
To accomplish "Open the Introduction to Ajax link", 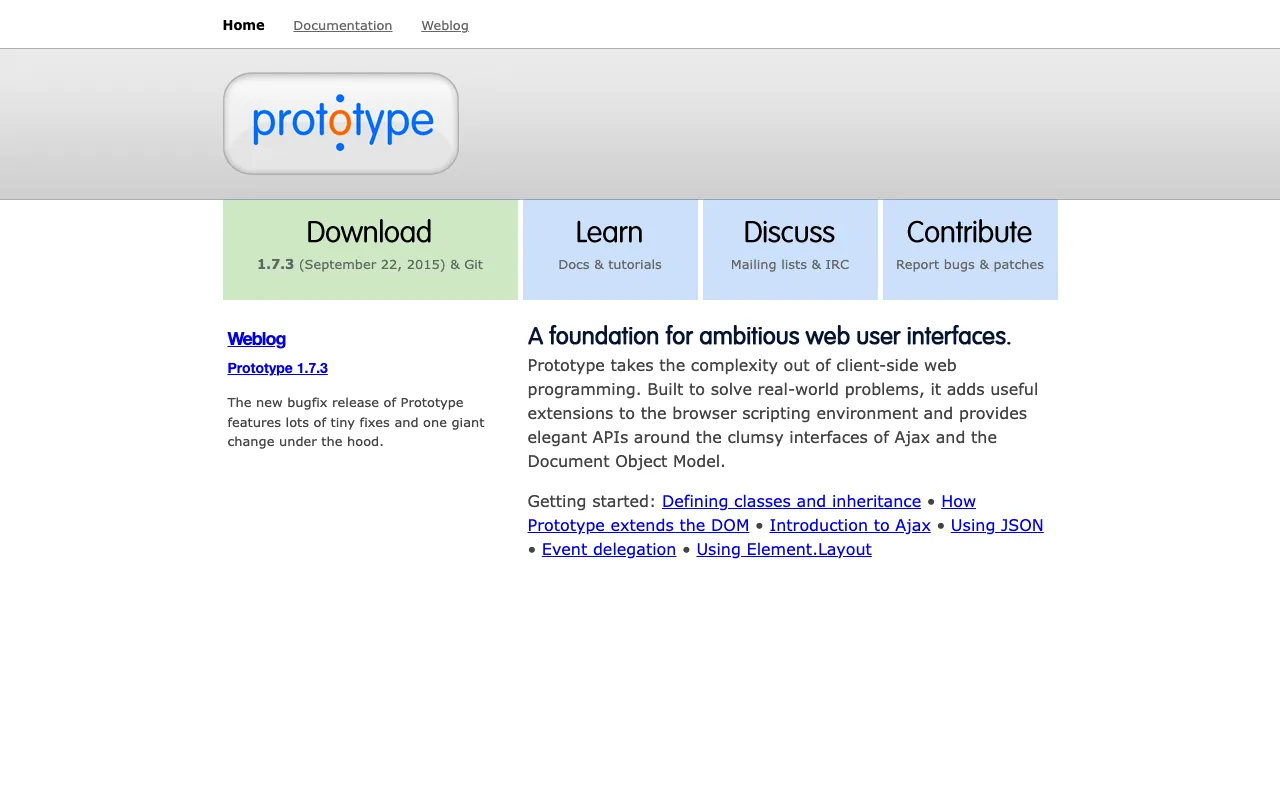I will (x=850, y=525).
